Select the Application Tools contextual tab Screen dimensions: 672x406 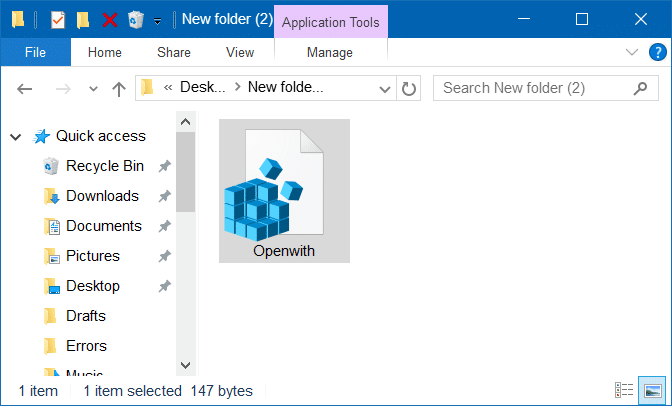click(x=331, y=22)
